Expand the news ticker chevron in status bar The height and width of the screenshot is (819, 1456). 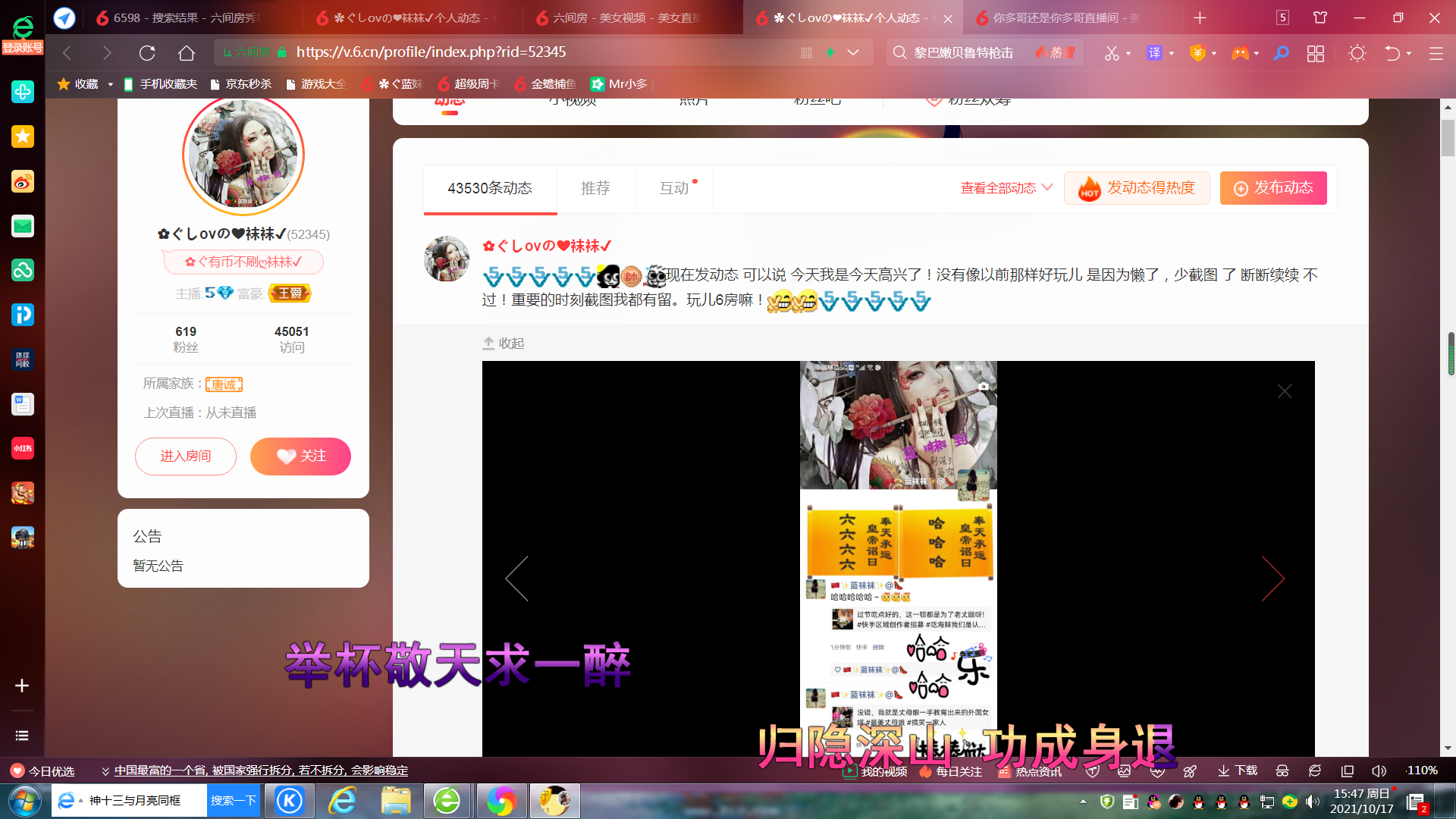pyautogui.click(x=105, y=771)
